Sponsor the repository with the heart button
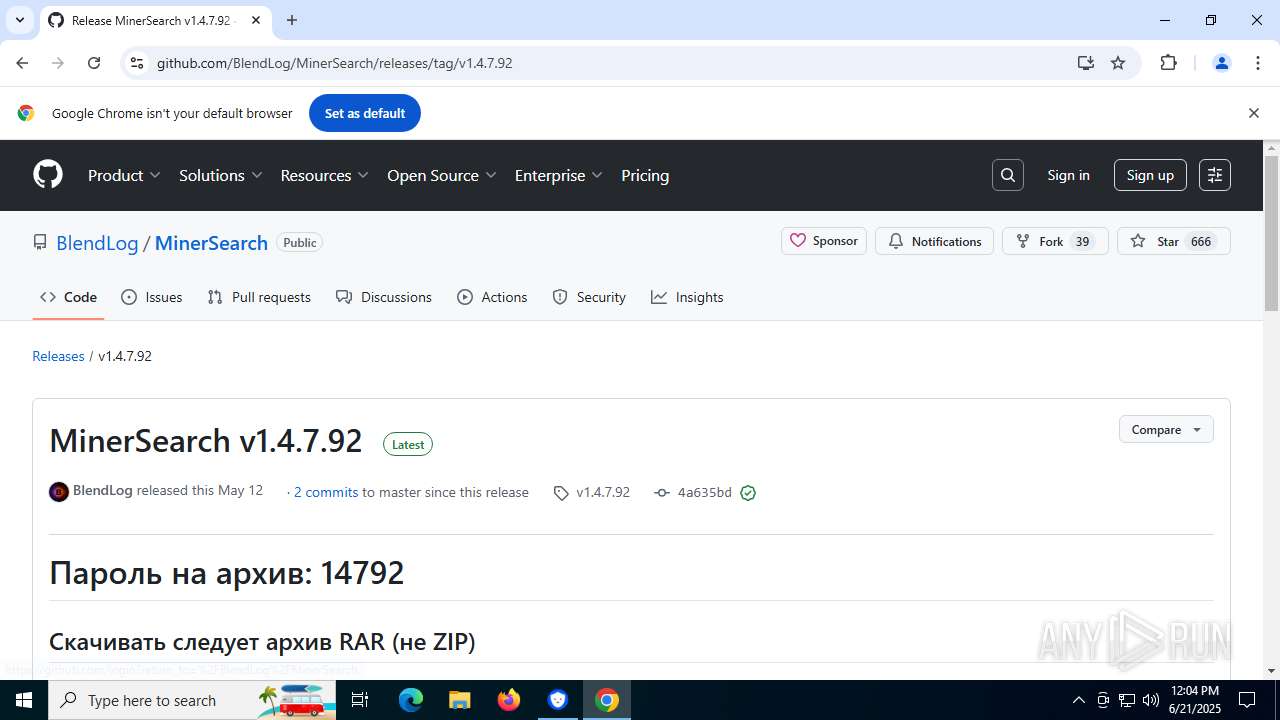The height and width of the screenshot is (720, 1280). (824, 241)
